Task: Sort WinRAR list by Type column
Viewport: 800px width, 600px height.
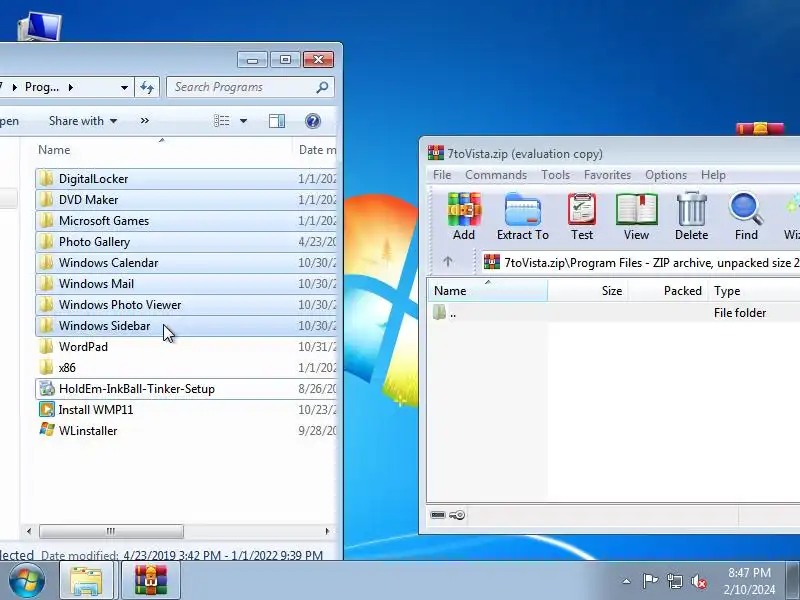Action: pos(754,291)
